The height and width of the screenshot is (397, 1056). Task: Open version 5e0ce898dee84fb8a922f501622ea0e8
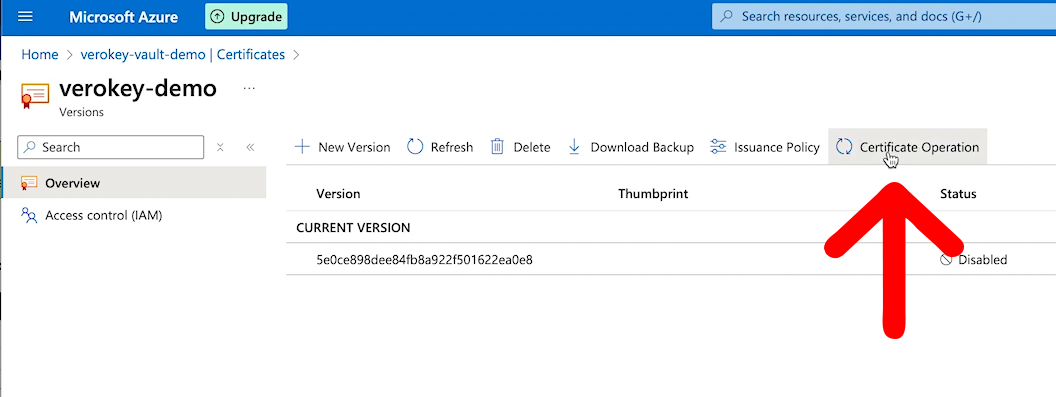[424, 259]
